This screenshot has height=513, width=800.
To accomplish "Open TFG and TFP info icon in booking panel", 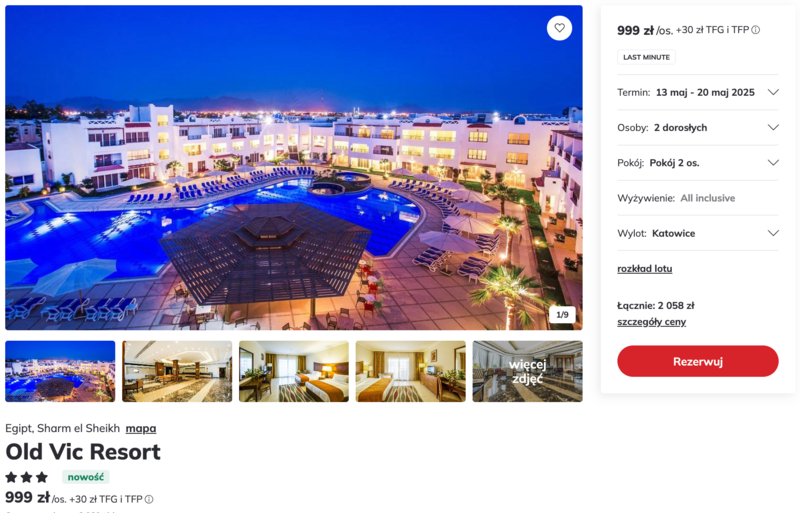I will [x=756, y=30].
